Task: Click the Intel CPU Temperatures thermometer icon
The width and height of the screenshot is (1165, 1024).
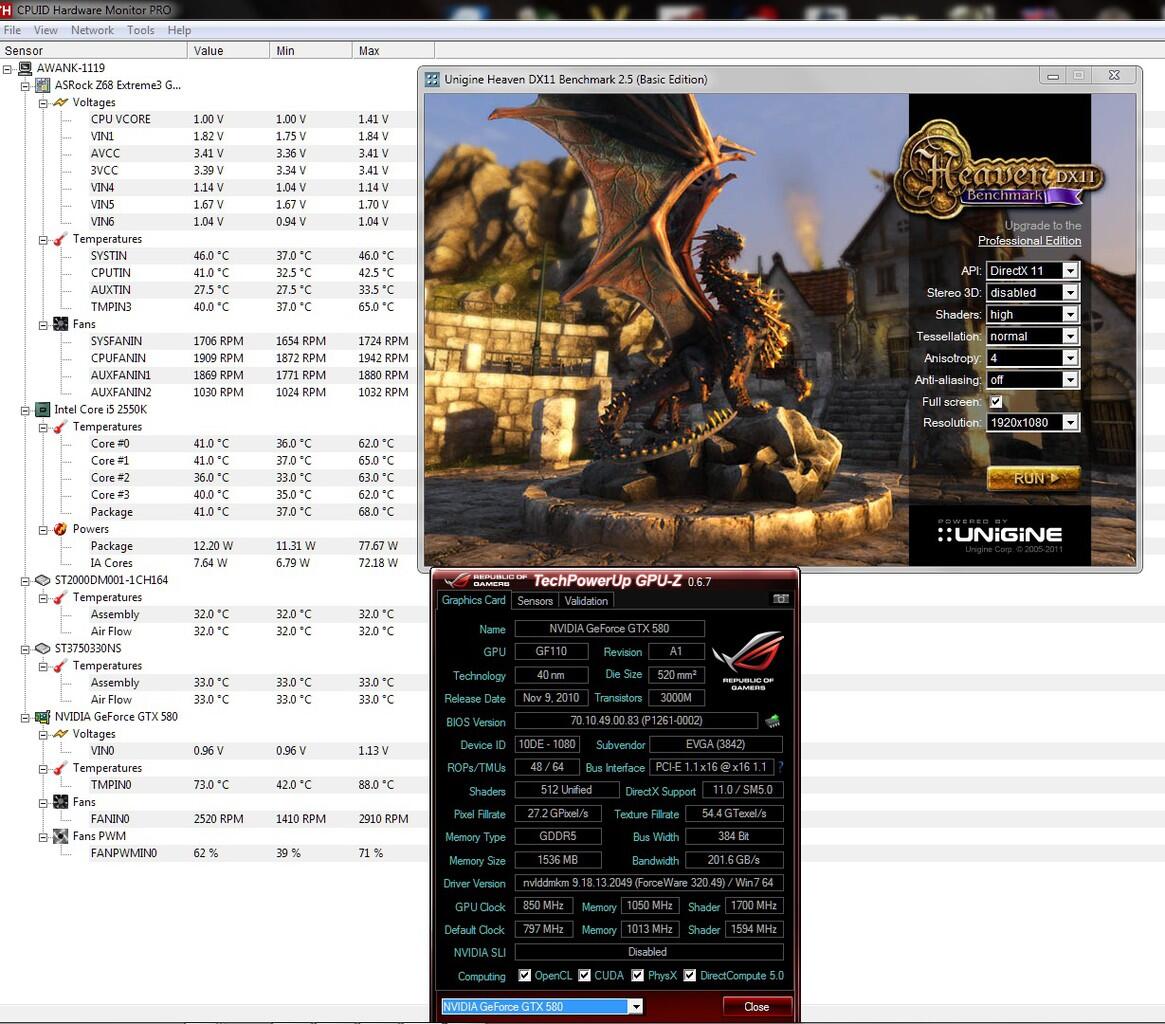Action: tap(60, 427)
